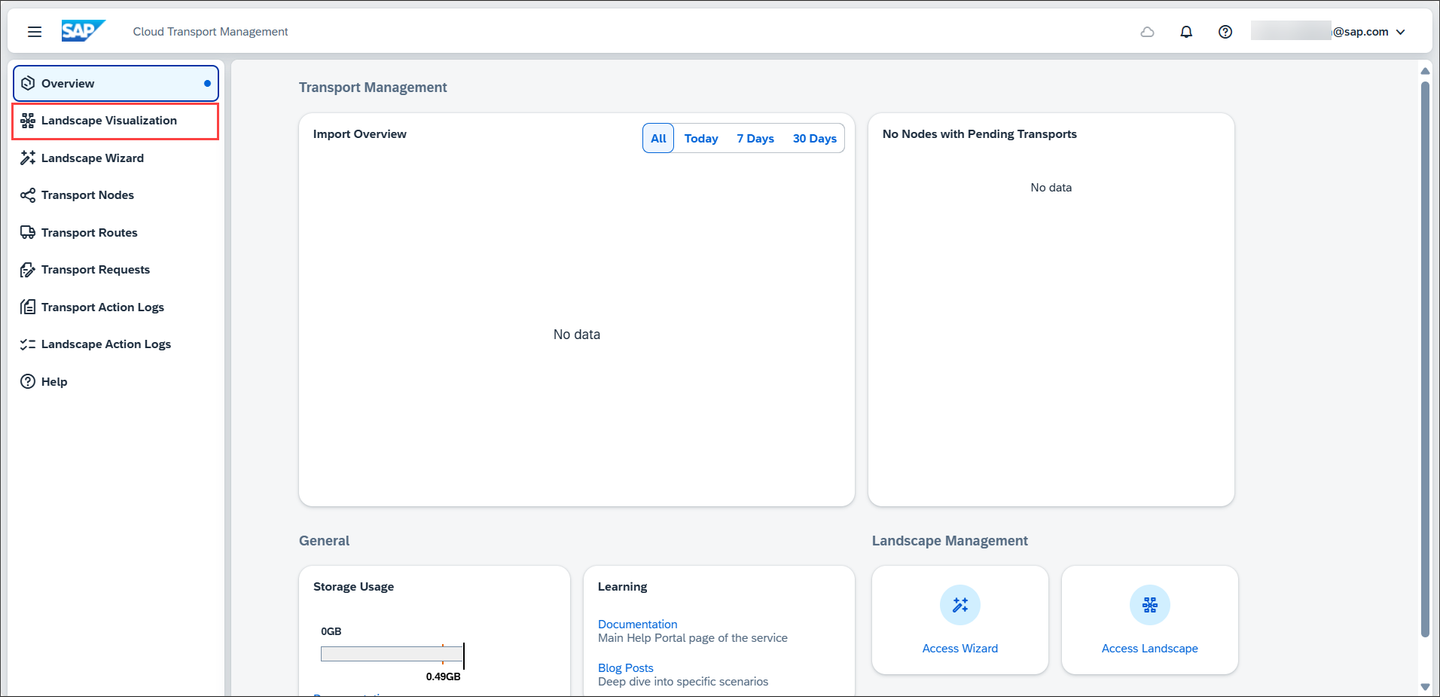
Task: Click the scrollbar up arrow
Action: pos(1425,70)
